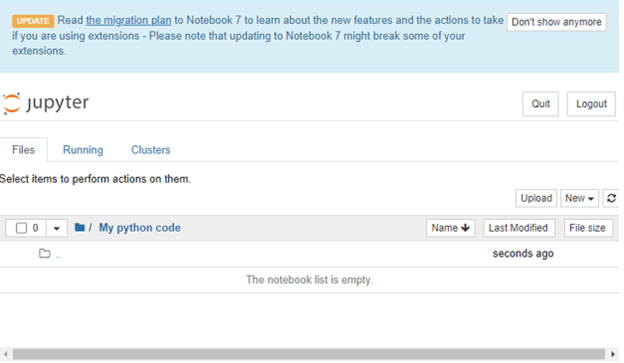624x363 pixels.
Task: Toggle the select-all checkbox
Action: (21, 228)
